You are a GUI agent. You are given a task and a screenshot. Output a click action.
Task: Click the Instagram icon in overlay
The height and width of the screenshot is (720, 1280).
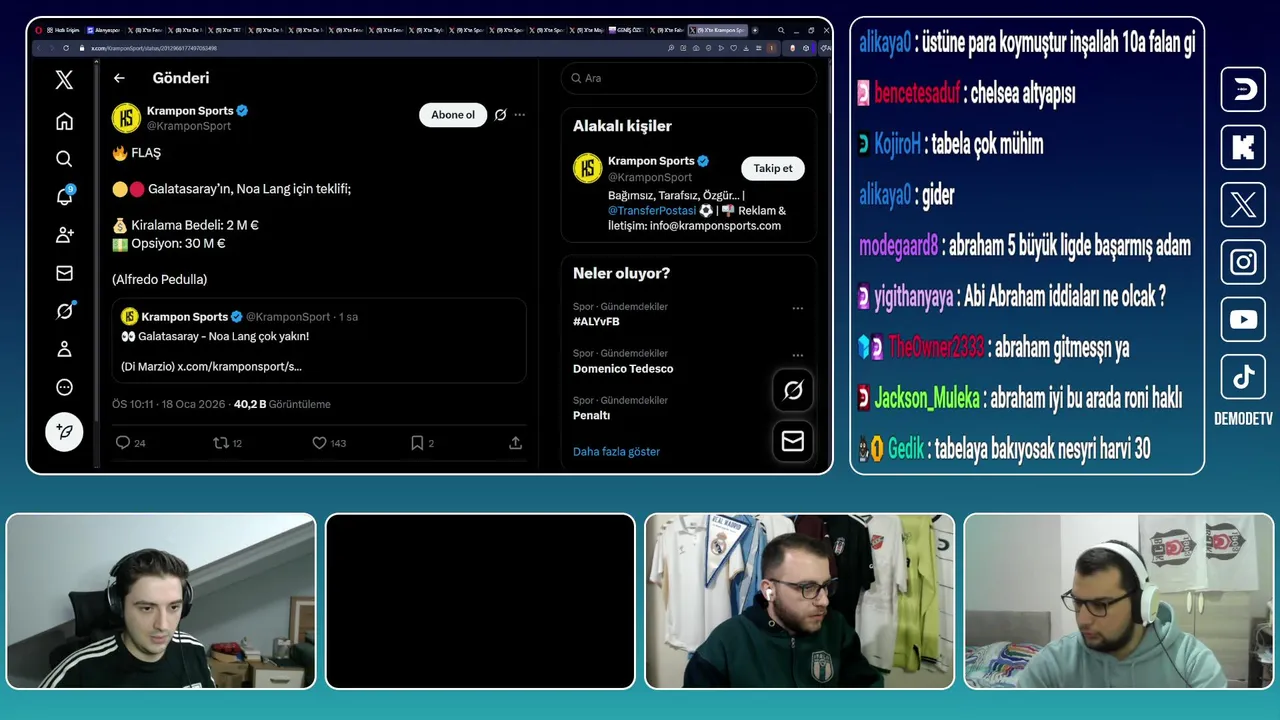pos(1243,262)
